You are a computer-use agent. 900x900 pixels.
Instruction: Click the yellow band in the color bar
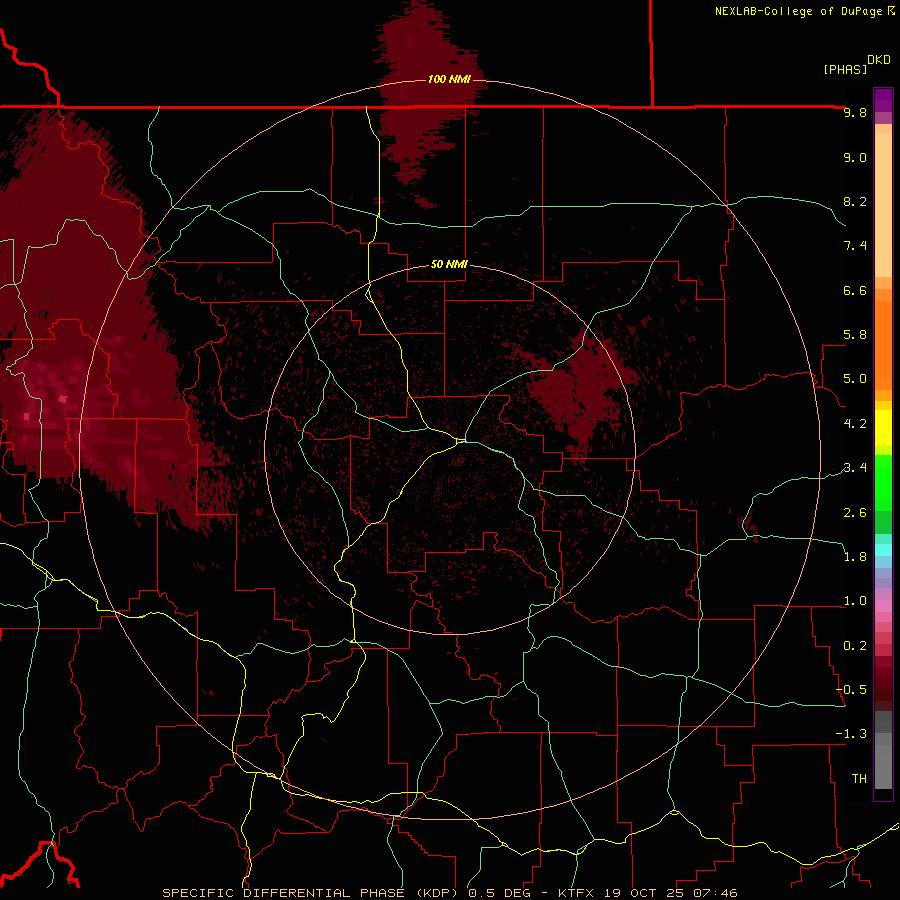pyautogui.click(x=883, y=428)
